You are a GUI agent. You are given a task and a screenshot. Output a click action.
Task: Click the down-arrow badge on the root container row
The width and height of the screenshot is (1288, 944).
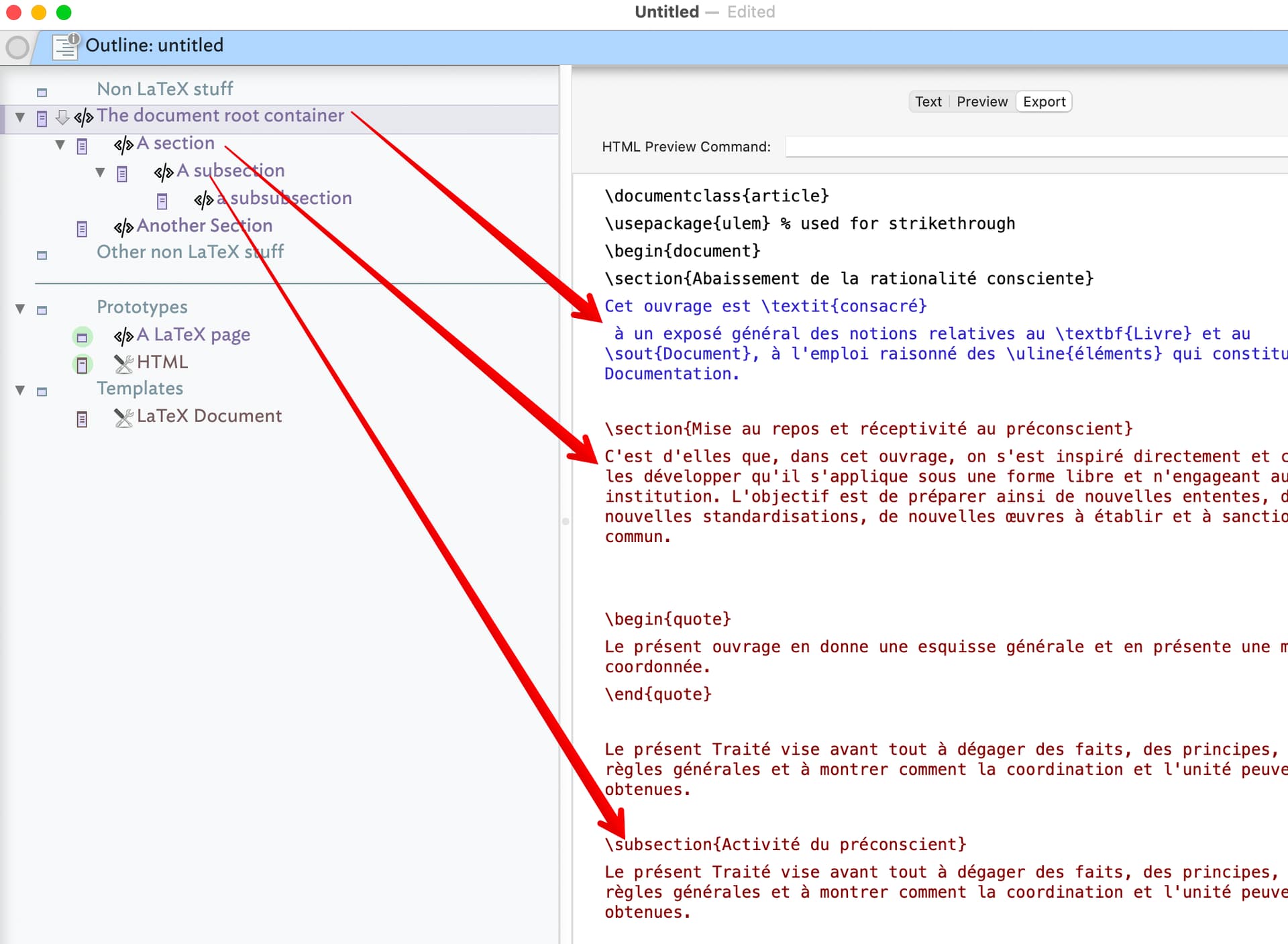click(x=62, y=117)
